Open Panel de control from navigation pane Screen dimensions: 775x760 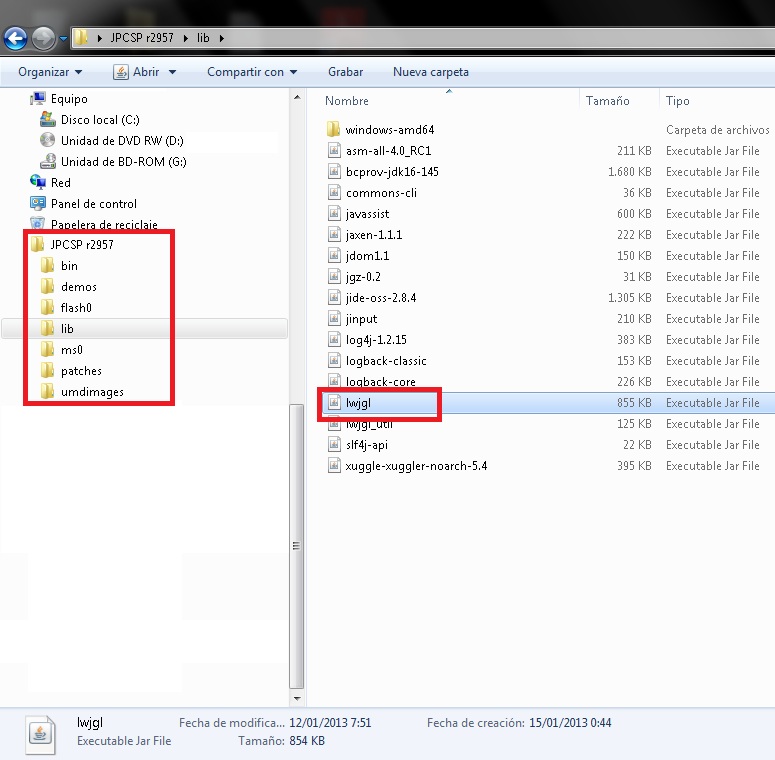93,204
